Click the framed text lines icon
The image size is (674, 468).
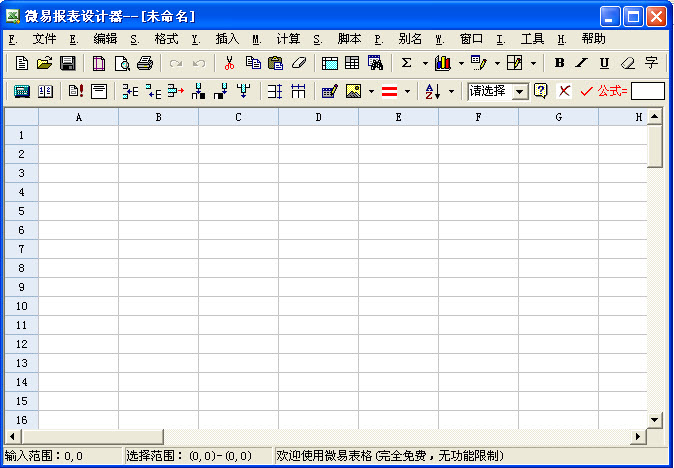[x=99, y=91]
